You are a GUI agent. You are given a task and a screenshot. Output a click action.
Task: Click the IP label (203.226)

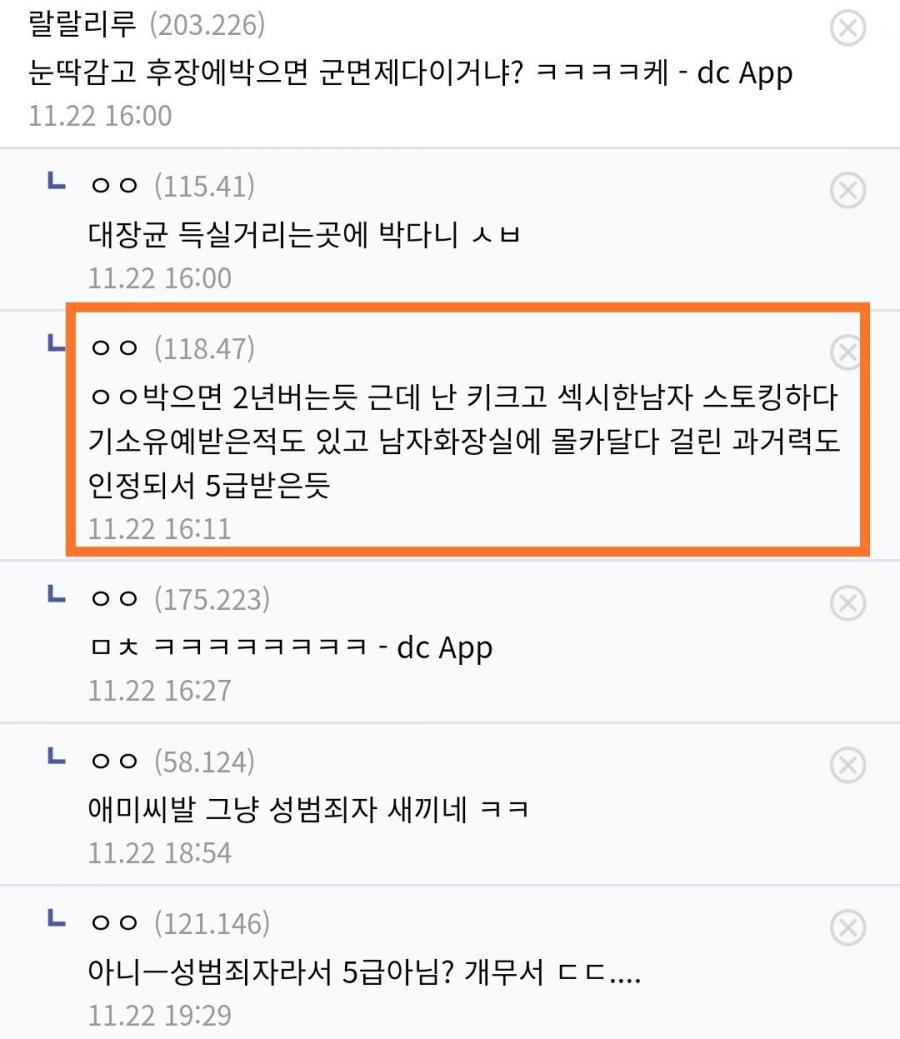207,25
